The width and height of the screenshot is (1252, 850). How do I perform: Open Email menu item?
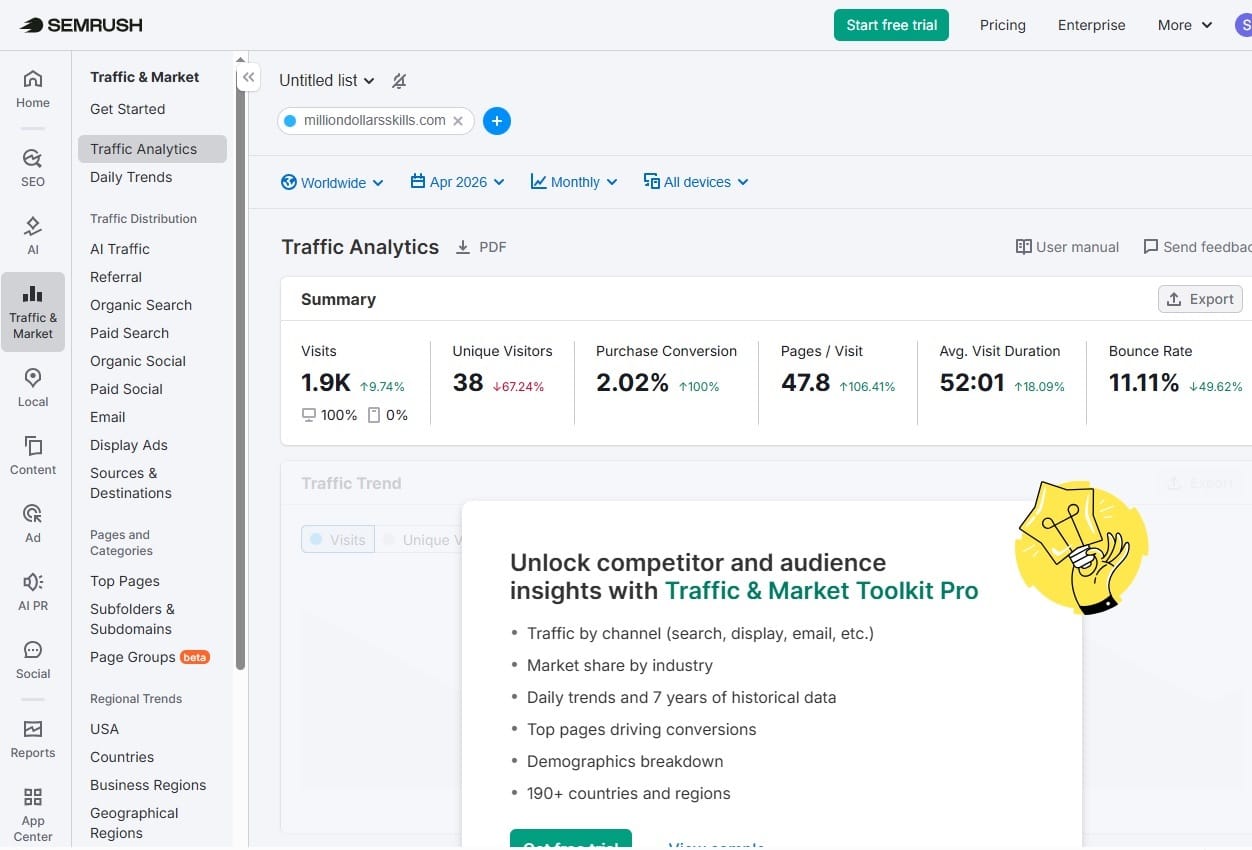(x=108, y=417)
